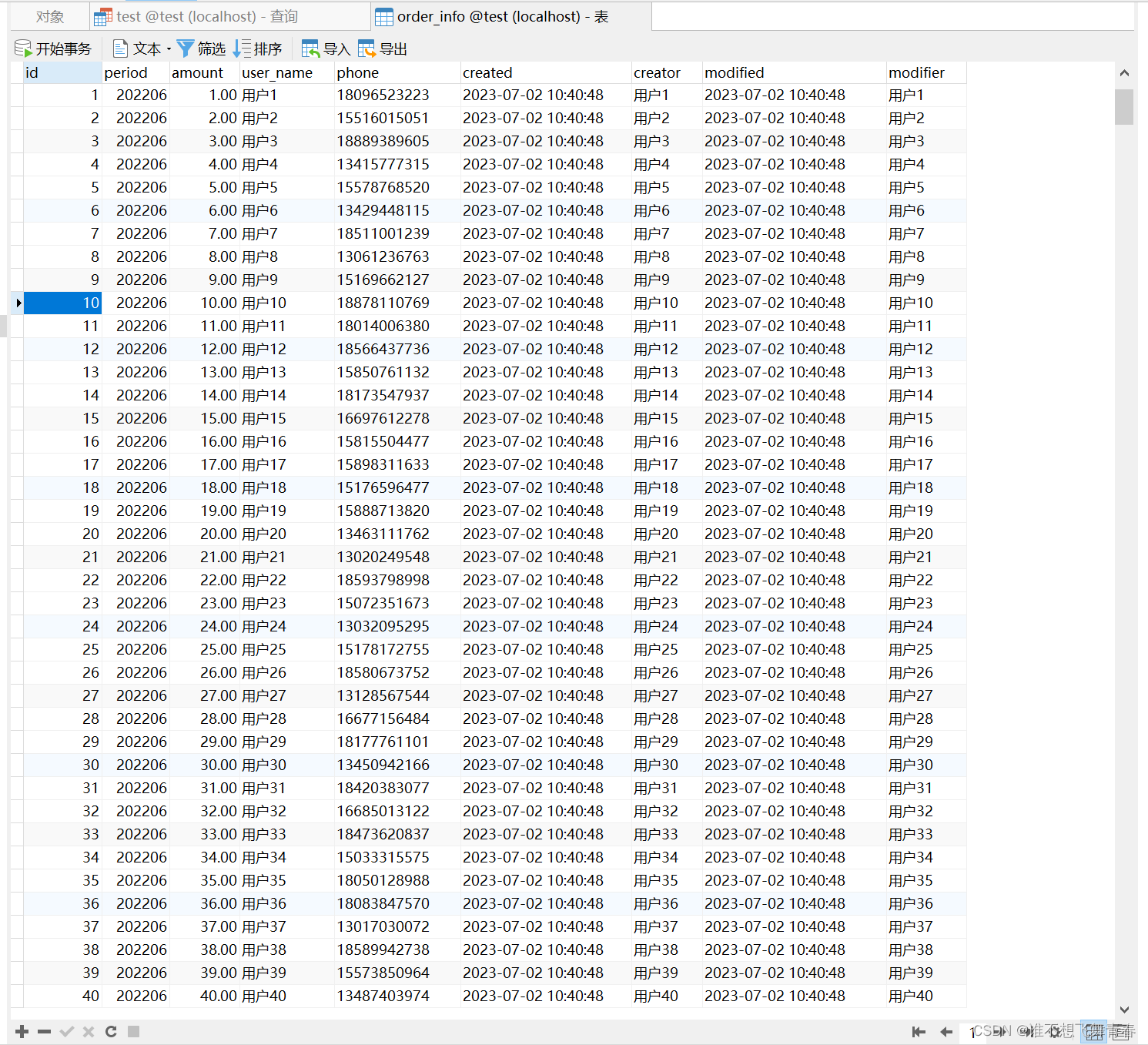This screenshot has width=1148, height=1045.
Task: Select user_name cell 用户3
Action: [x=286, y=142]
